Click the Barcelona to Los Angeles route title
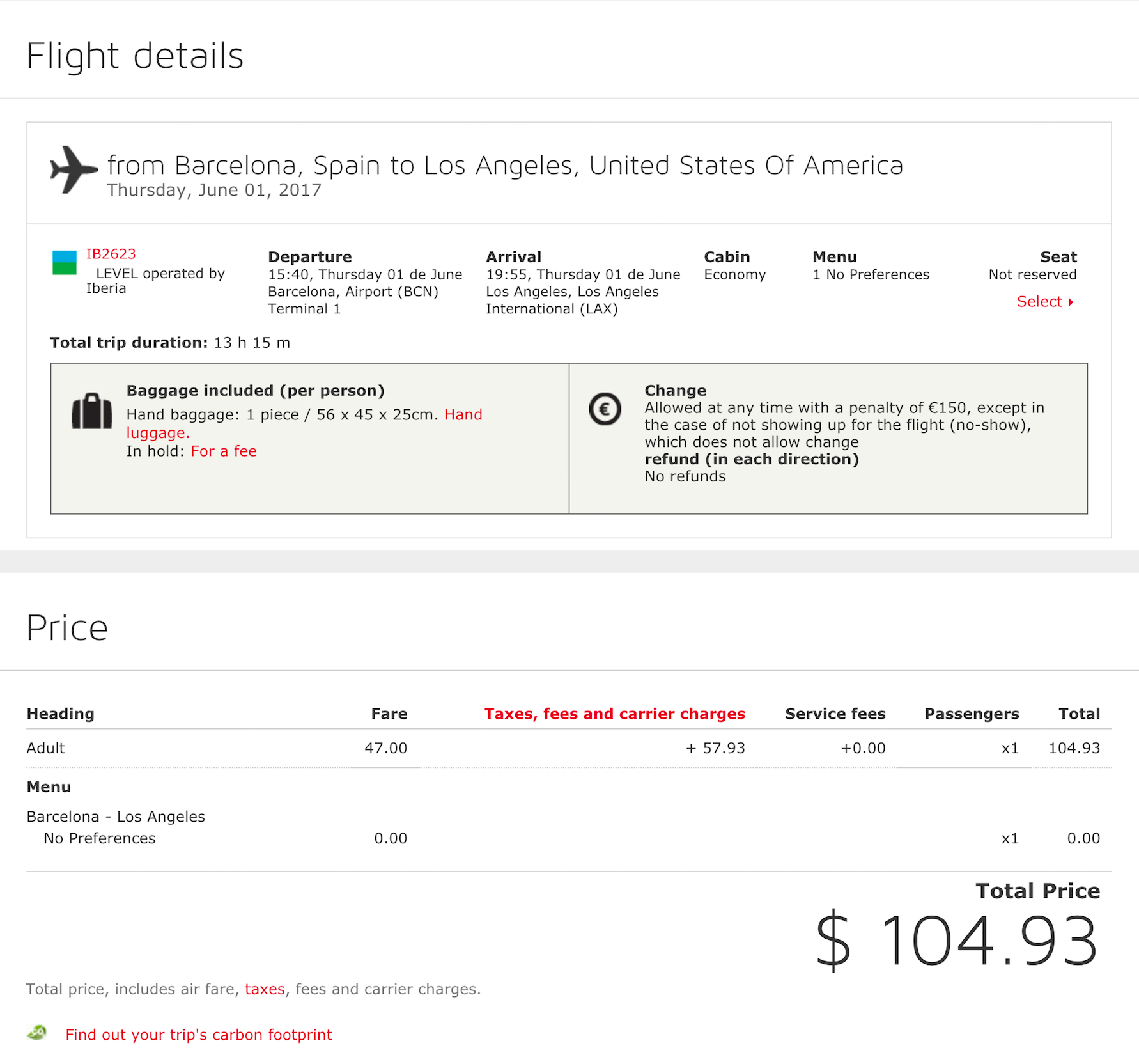Image resolution: width=1139 pixels, height=1064 pixels. [505, 166]
